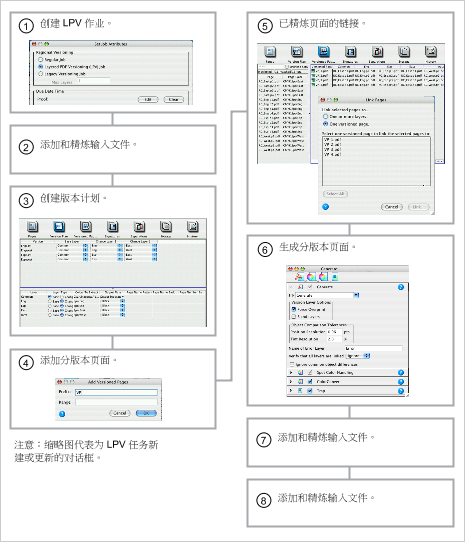Screen dimensions: 465x542
Task: Select the Regular Job radio button
Action: pyautogui.click(x=41, y=59)
